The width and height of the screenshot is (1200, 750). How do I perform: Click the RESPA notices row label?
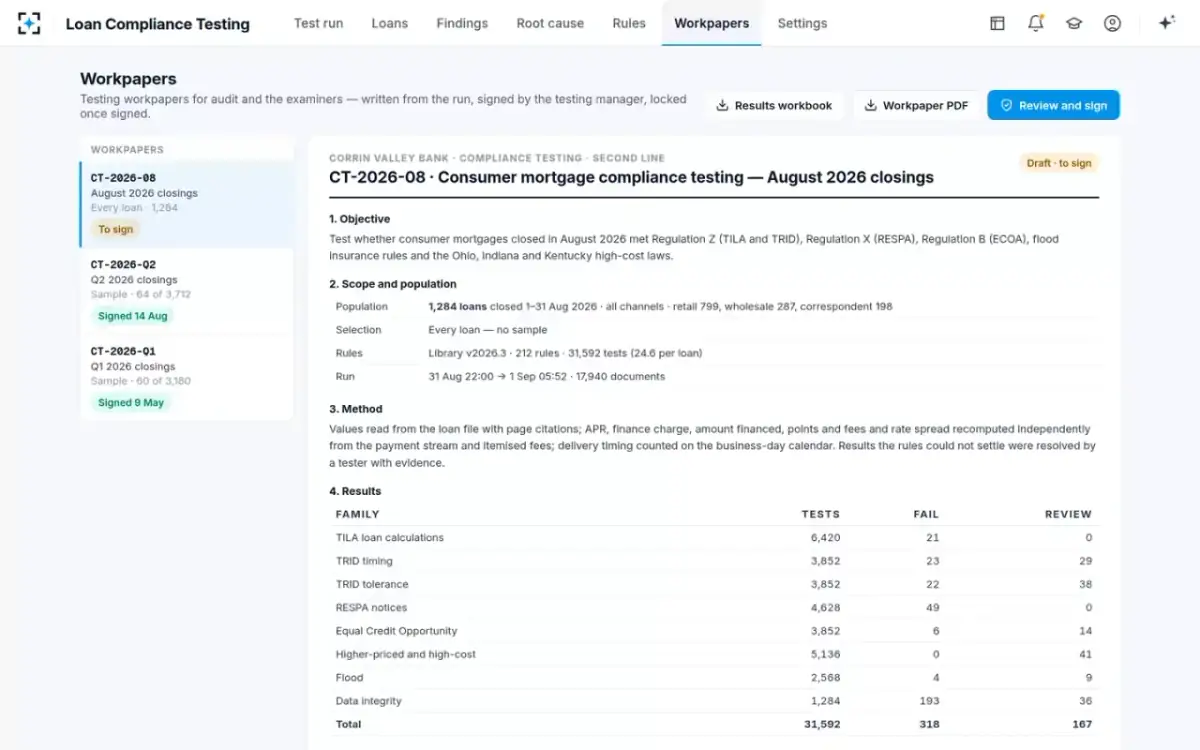(371, 607)
